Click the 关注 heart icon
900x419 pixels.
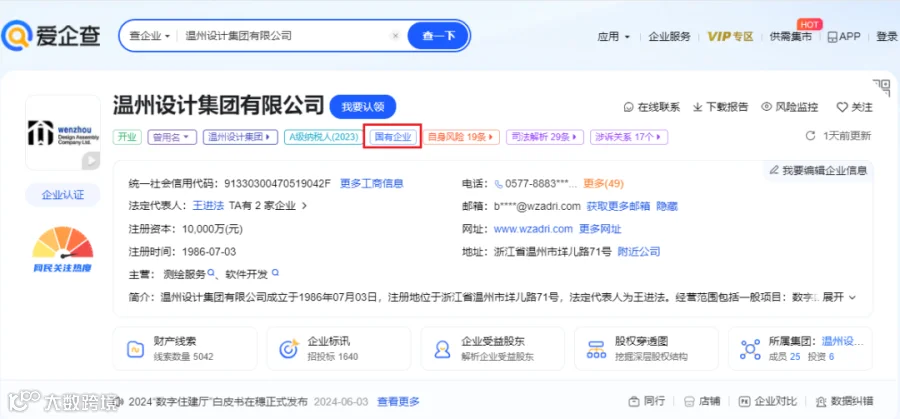click(842, 107)
